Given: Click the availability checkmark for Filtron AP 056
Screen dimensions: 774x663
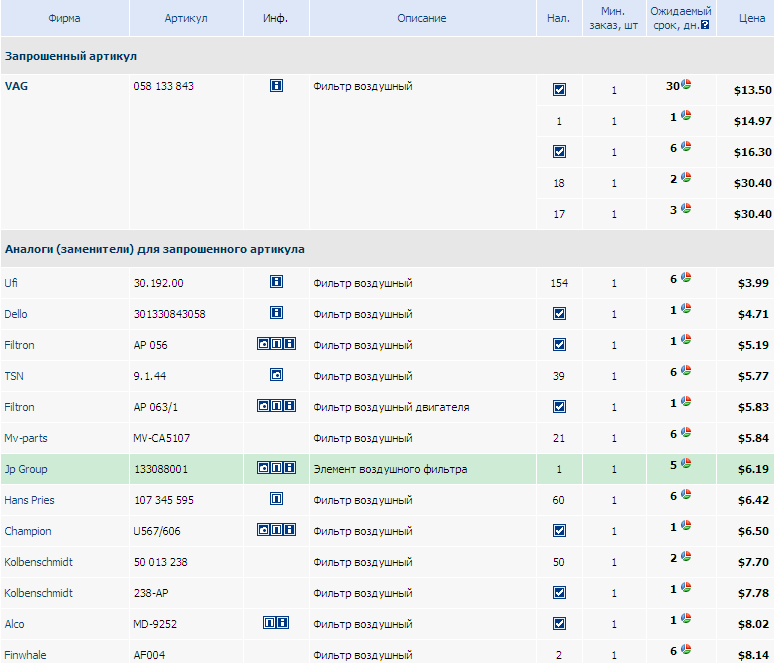Looking at the screenshot, I should point(559,345).
